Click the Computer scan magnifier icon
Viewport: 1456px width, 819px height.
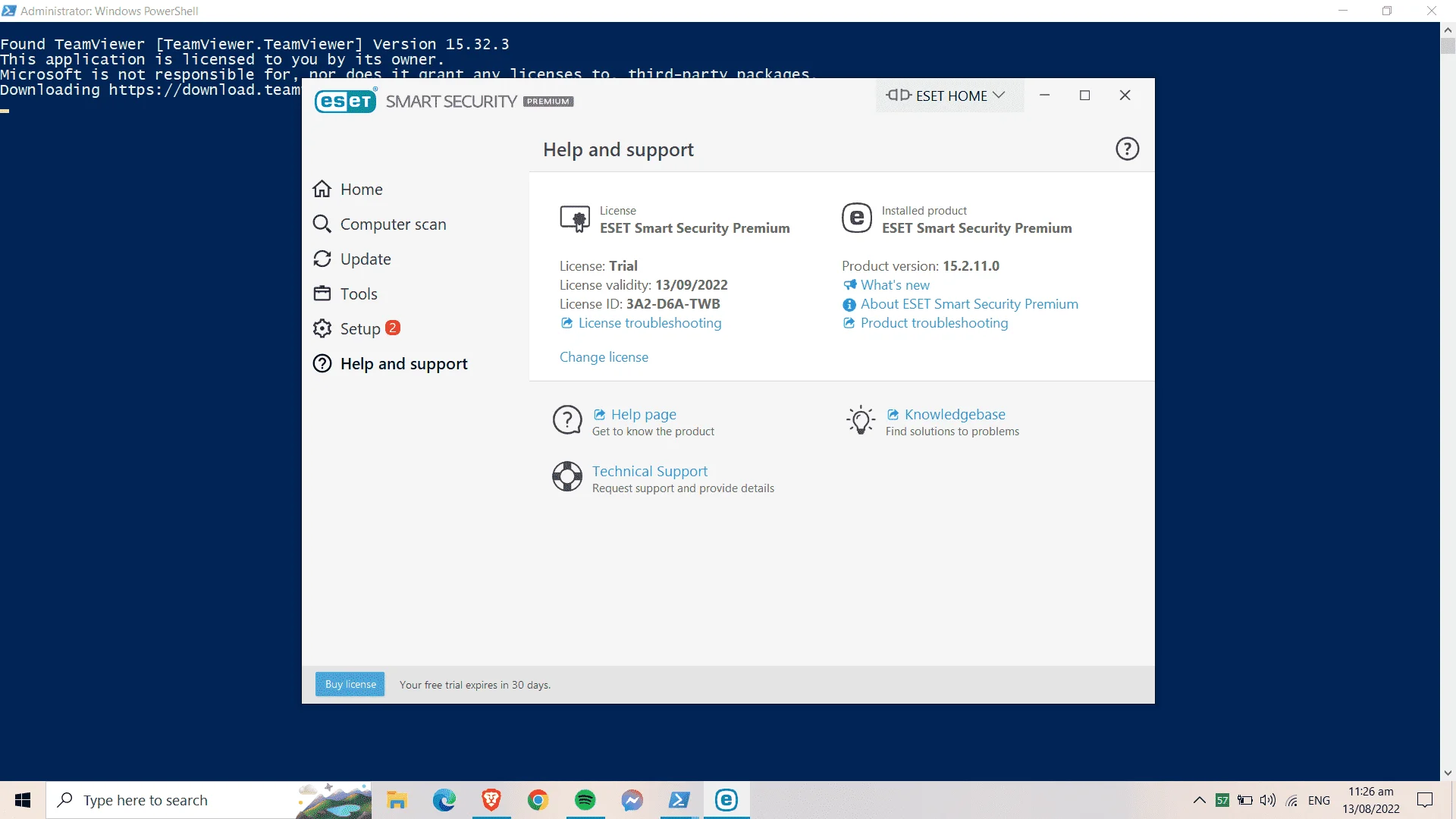tap(322, 224)
